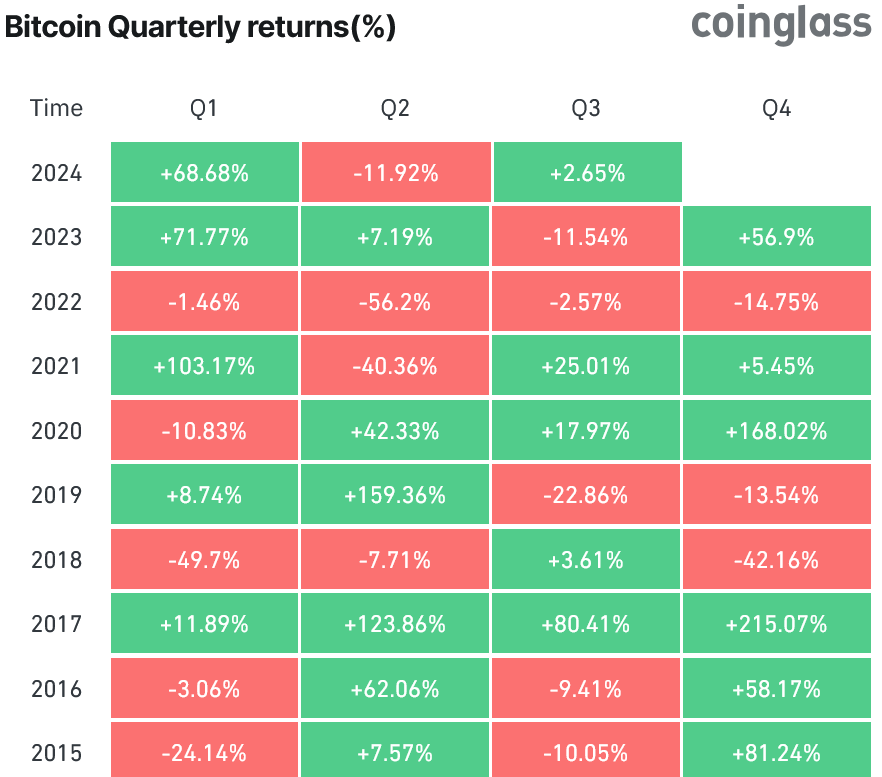Click the Q1 column header
This screenshot has width=882, height=777.
pyautogui.click(x=204, y=108)
